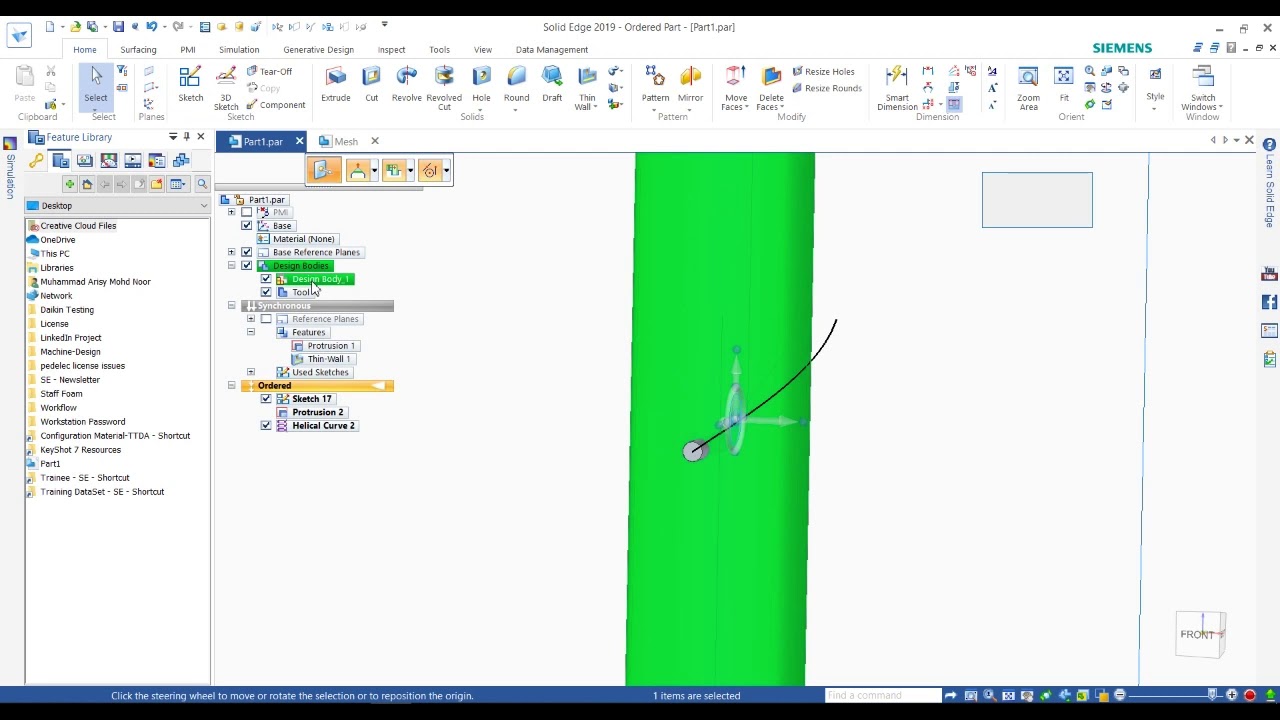Launch the 3D Sketch tool
This screenshot has width=1280, height=720.
[226, 88]
